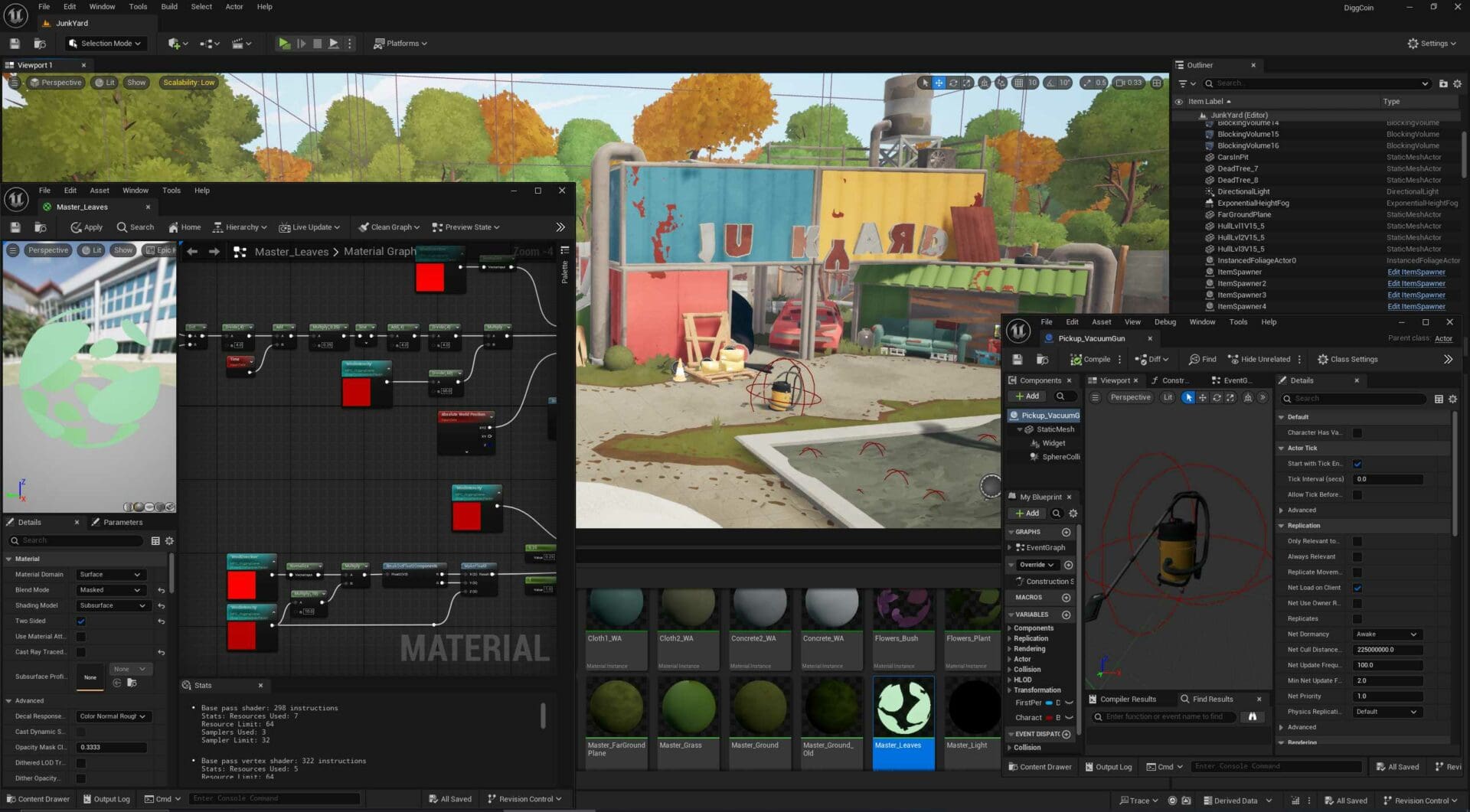Toggle the Two Sided checkbox
The width and height of the screenshot is (1470, 812).
(81, 621)
